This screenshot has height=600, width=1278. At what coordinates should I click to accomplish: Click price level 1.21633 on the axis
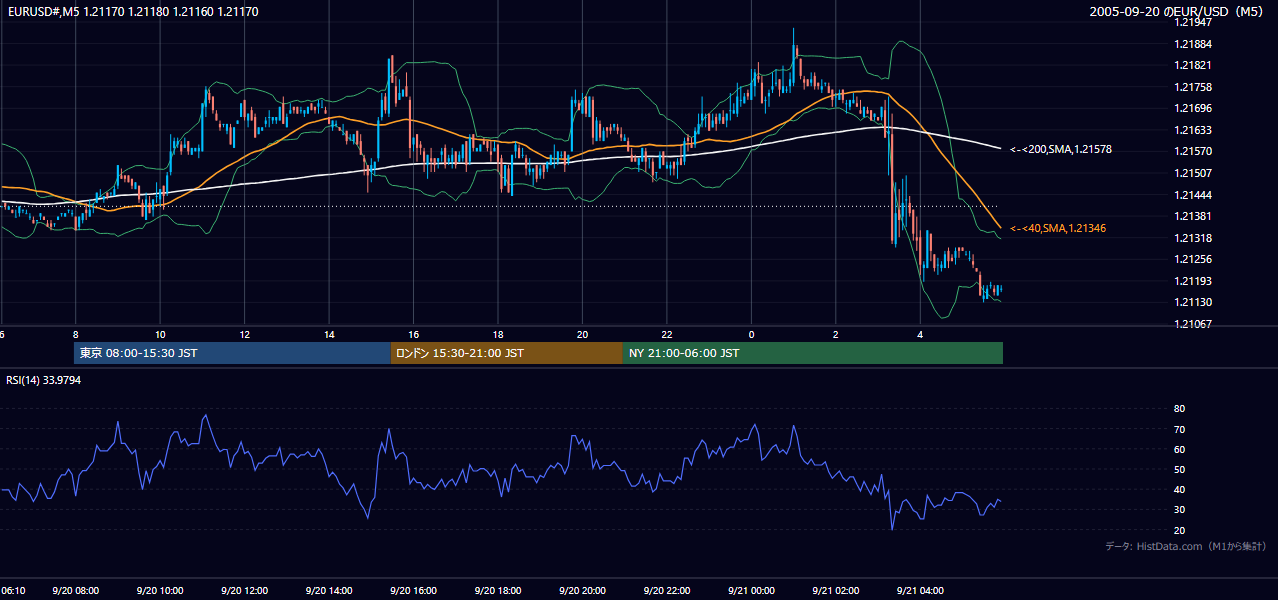point(1191,130)
